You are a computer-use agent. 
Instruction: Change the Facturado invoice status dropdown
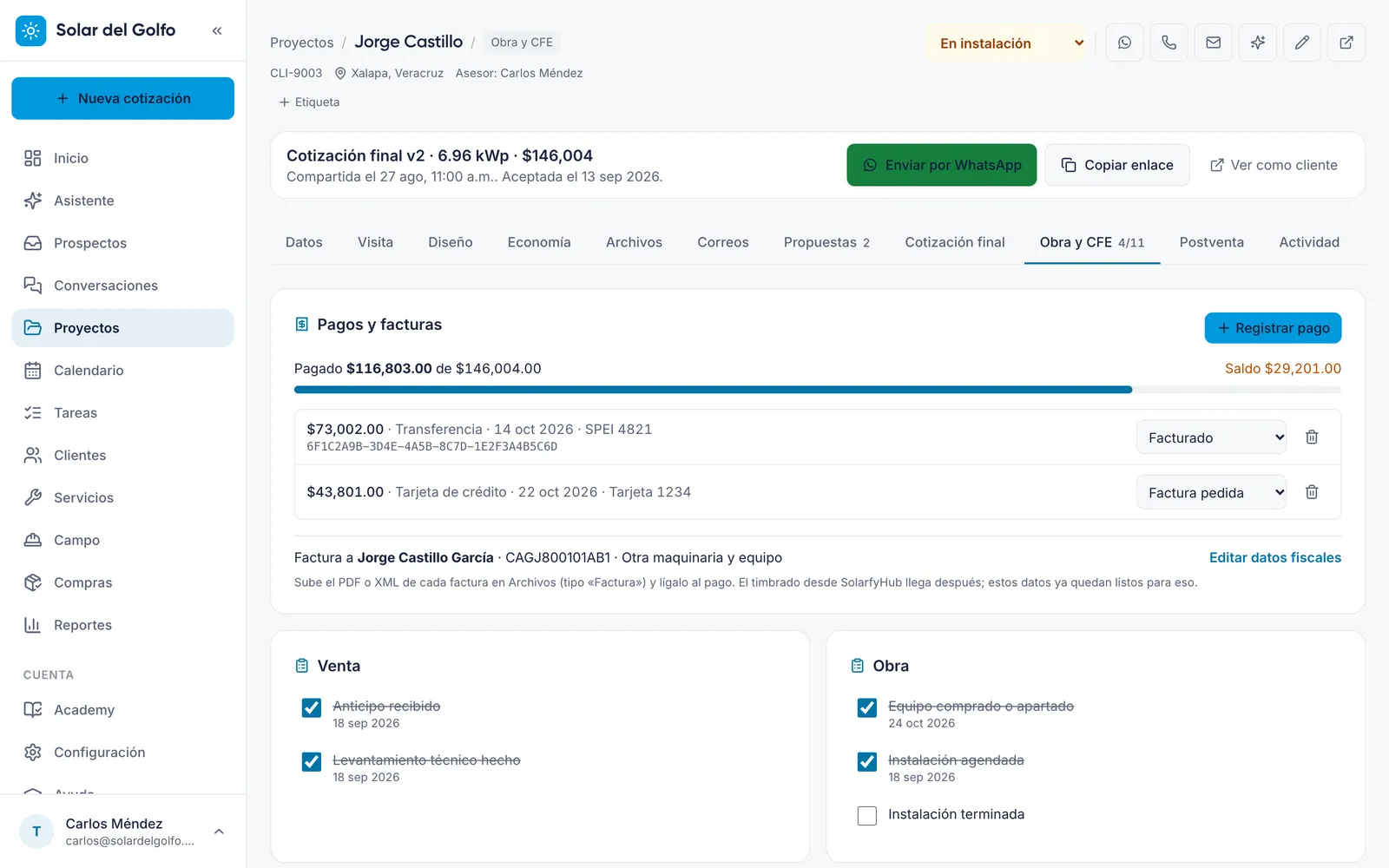click(1211, 437)
